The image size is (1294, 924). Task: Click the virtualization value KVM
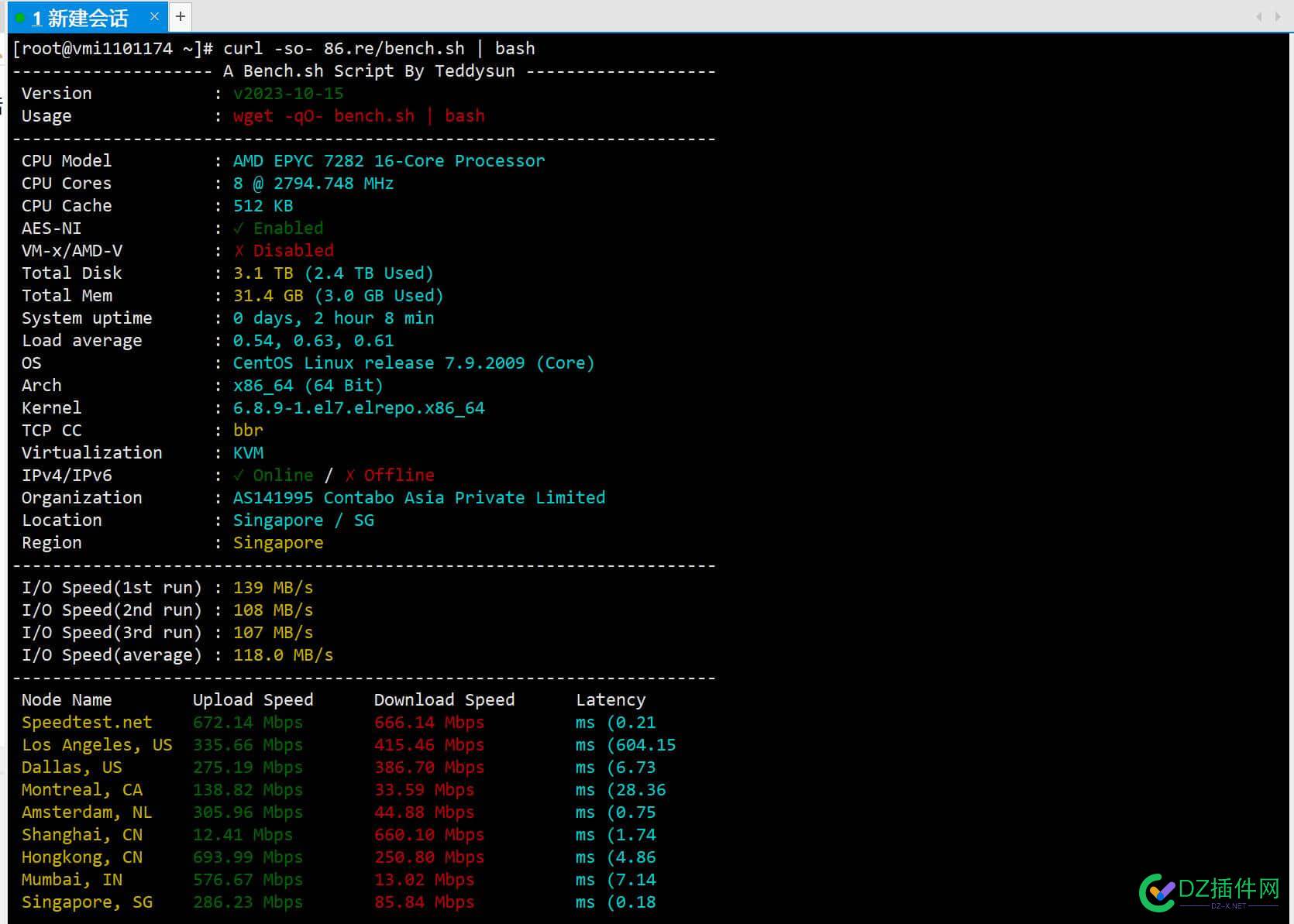click(248, 452)
